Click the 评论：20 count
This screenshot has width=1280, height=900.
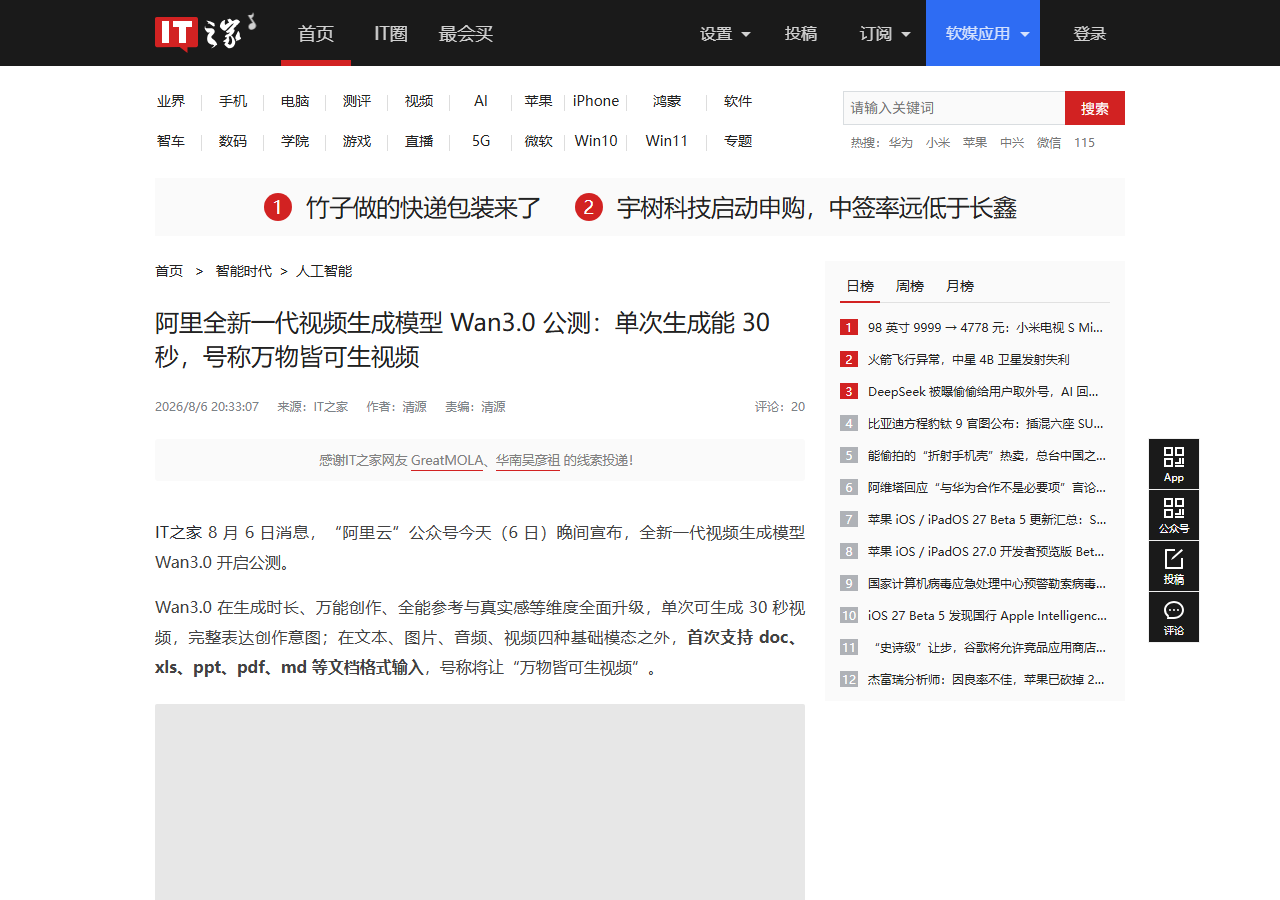780,407
